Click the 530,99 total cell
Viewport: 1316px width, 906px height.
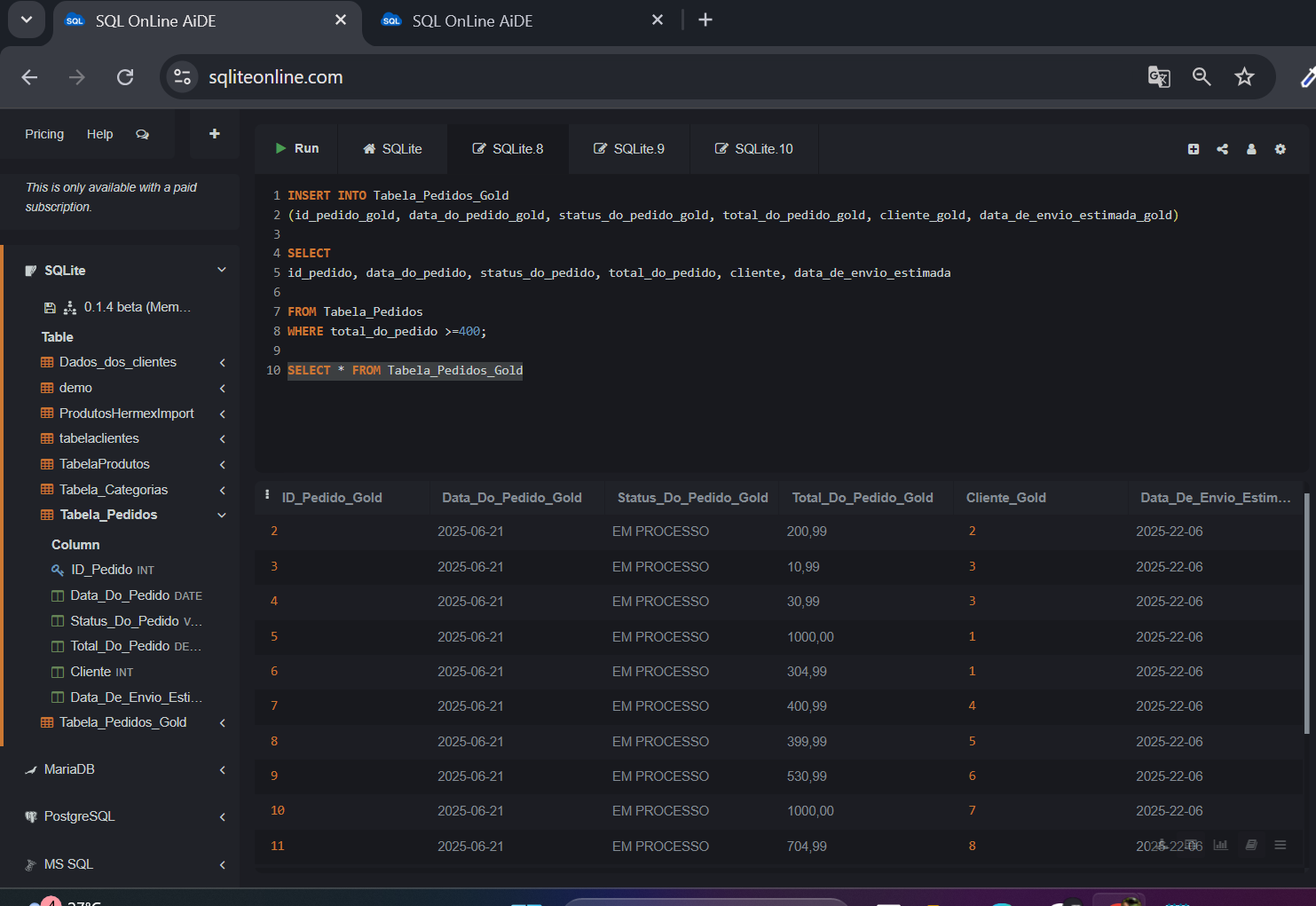point(807,776)
